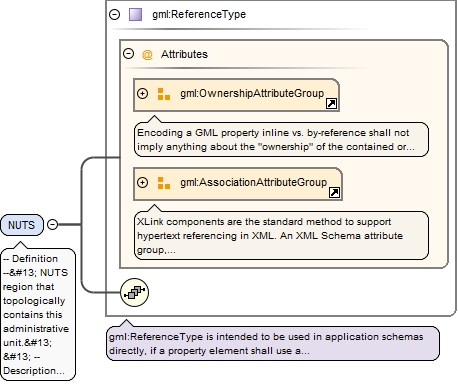Click the gml:AssociationAttributeGroup group icon
The height and width of the screenshot is (384, 458).
click(164, 183)
